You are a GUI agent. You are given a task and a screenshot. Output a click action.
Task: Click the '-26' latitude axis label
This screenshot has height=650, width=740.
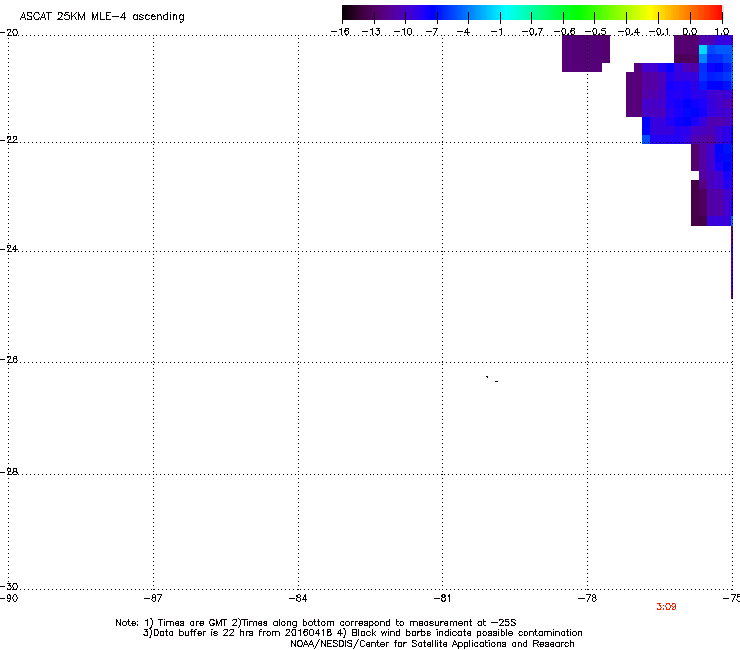point(9,360)
